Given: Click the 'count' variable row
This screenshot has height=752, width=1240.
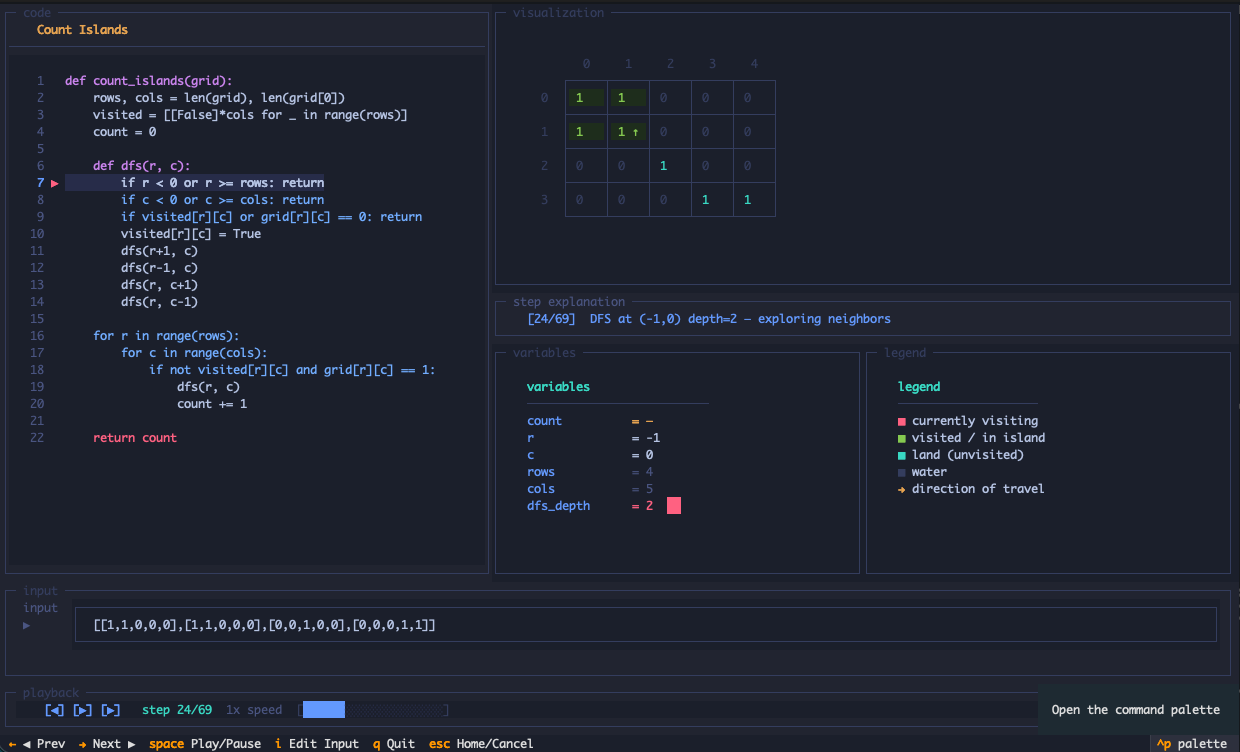Looking at the screenshot, I should click(590, 421).
